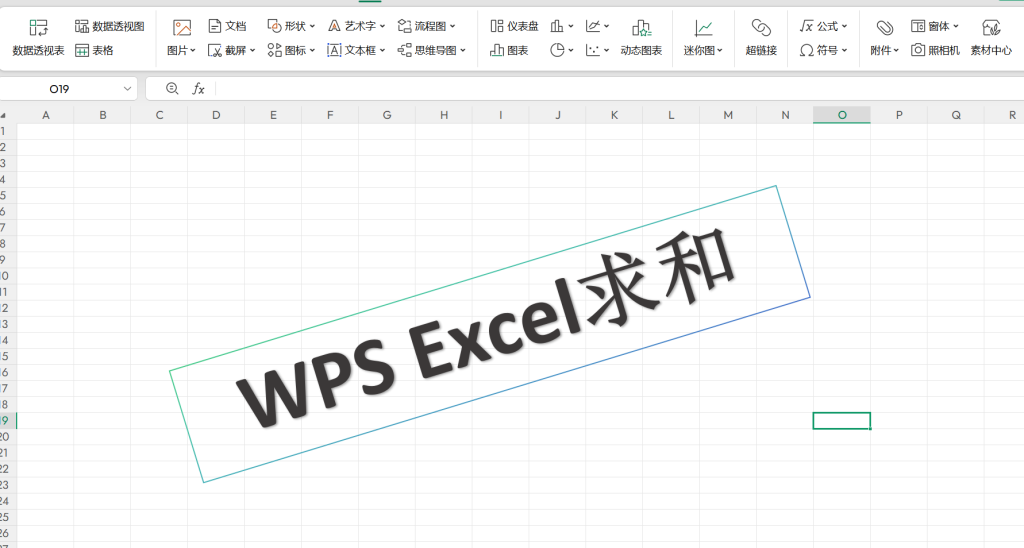This screenshot has height=548, width=1024.
Task: Insert a symbol (符号)
Action: [x=819, y=50]
